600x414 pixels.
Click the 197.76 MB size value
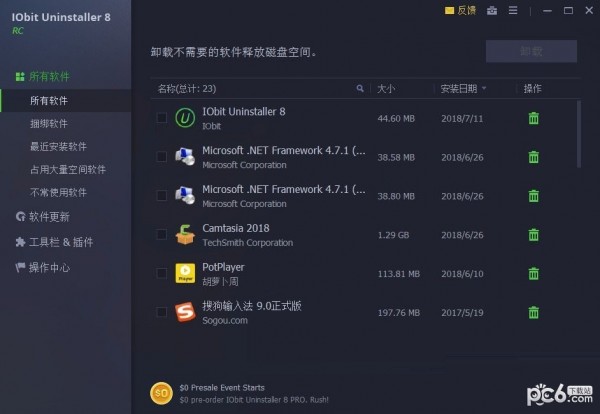(399, 313)
